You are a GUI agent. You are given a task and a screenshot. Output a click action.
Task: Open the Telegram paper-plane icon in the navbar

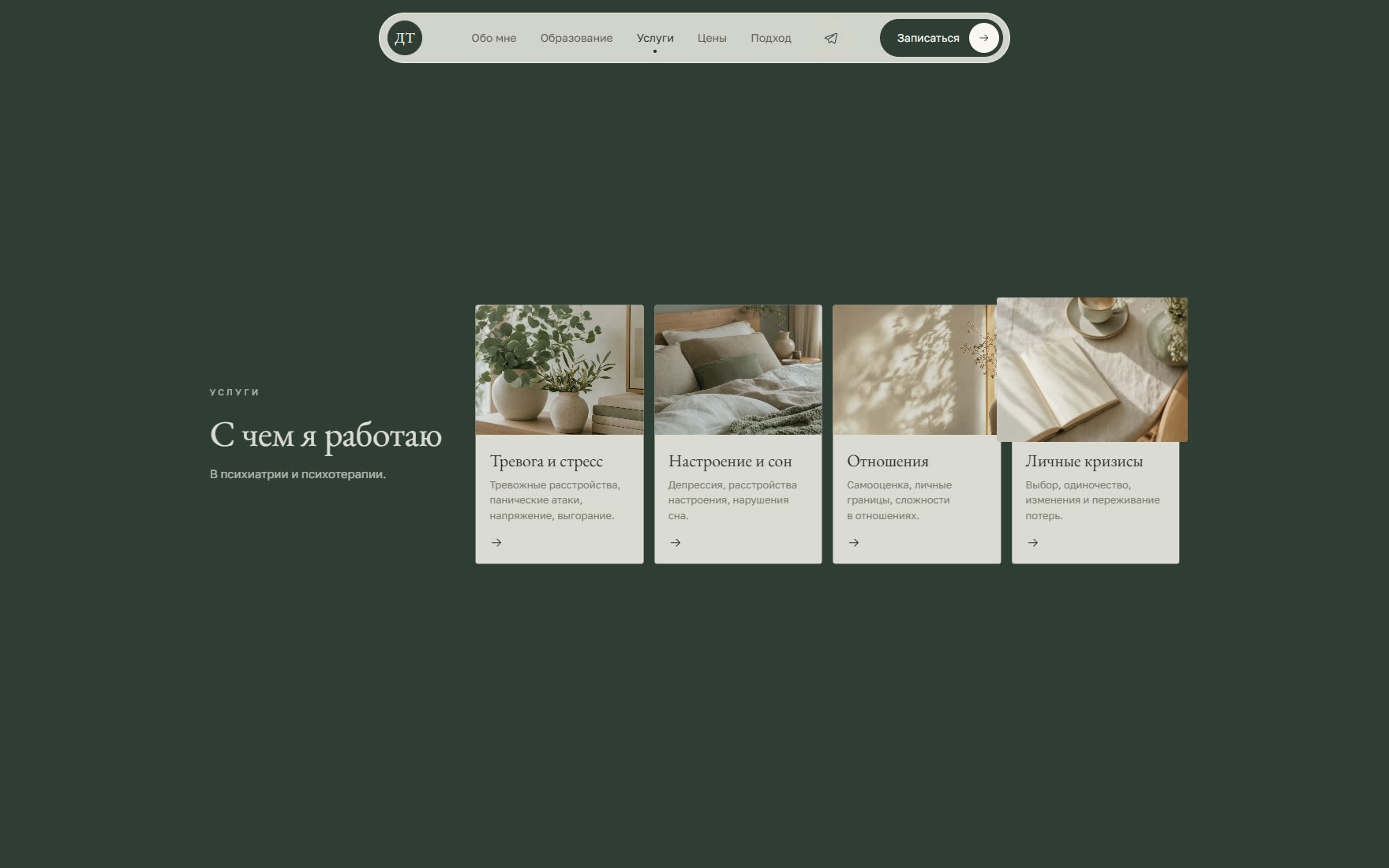tap(831, 38)
